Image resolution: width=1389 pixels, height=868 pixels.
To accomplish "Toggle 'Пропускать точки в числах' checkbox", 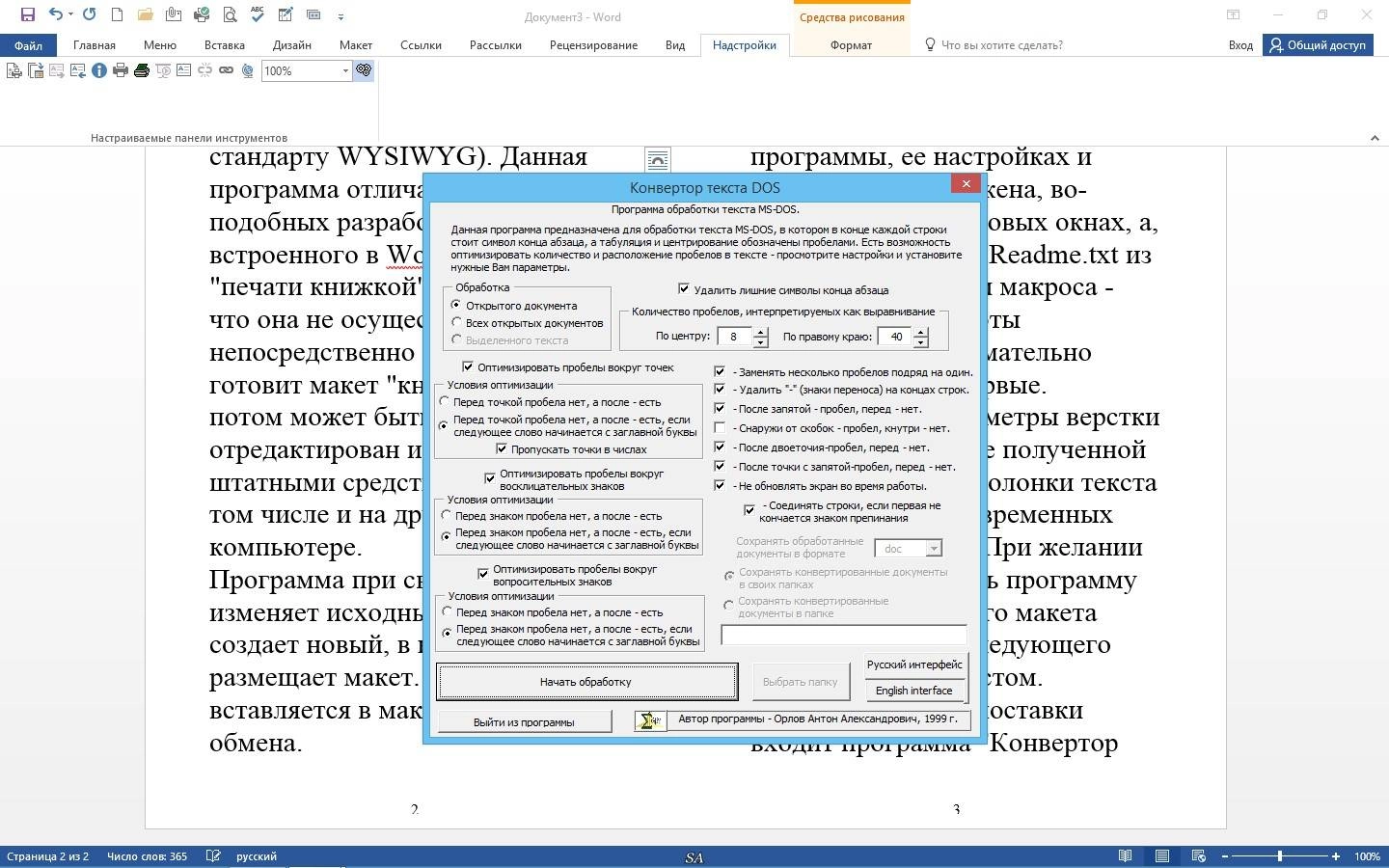I will 502,448.
